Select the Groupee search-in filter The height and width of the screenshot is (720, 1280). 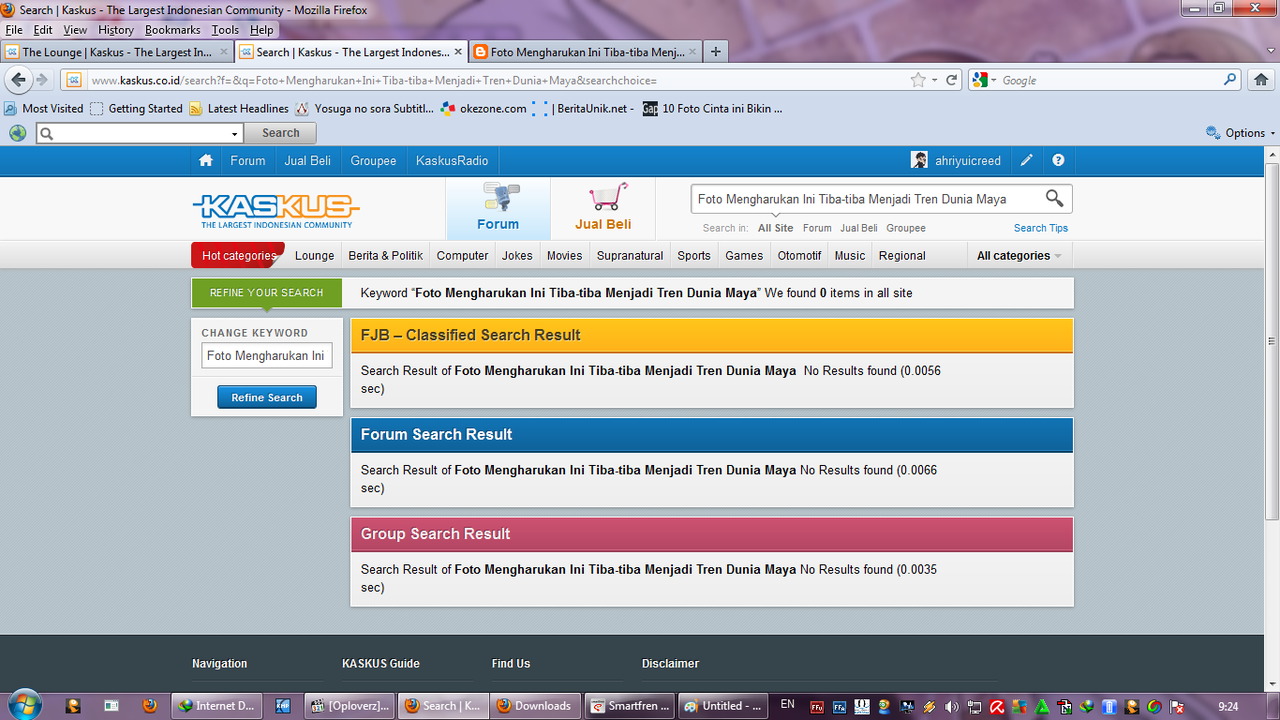pyautogui.click(x=906, y=228)
